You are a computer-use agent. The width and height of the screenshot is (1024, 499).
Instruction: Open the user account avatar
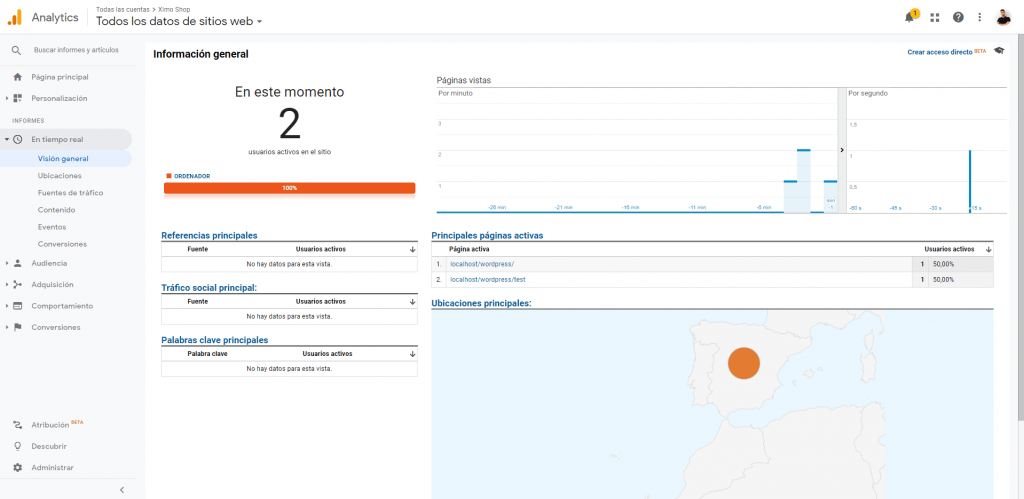tap(1004, 18)
